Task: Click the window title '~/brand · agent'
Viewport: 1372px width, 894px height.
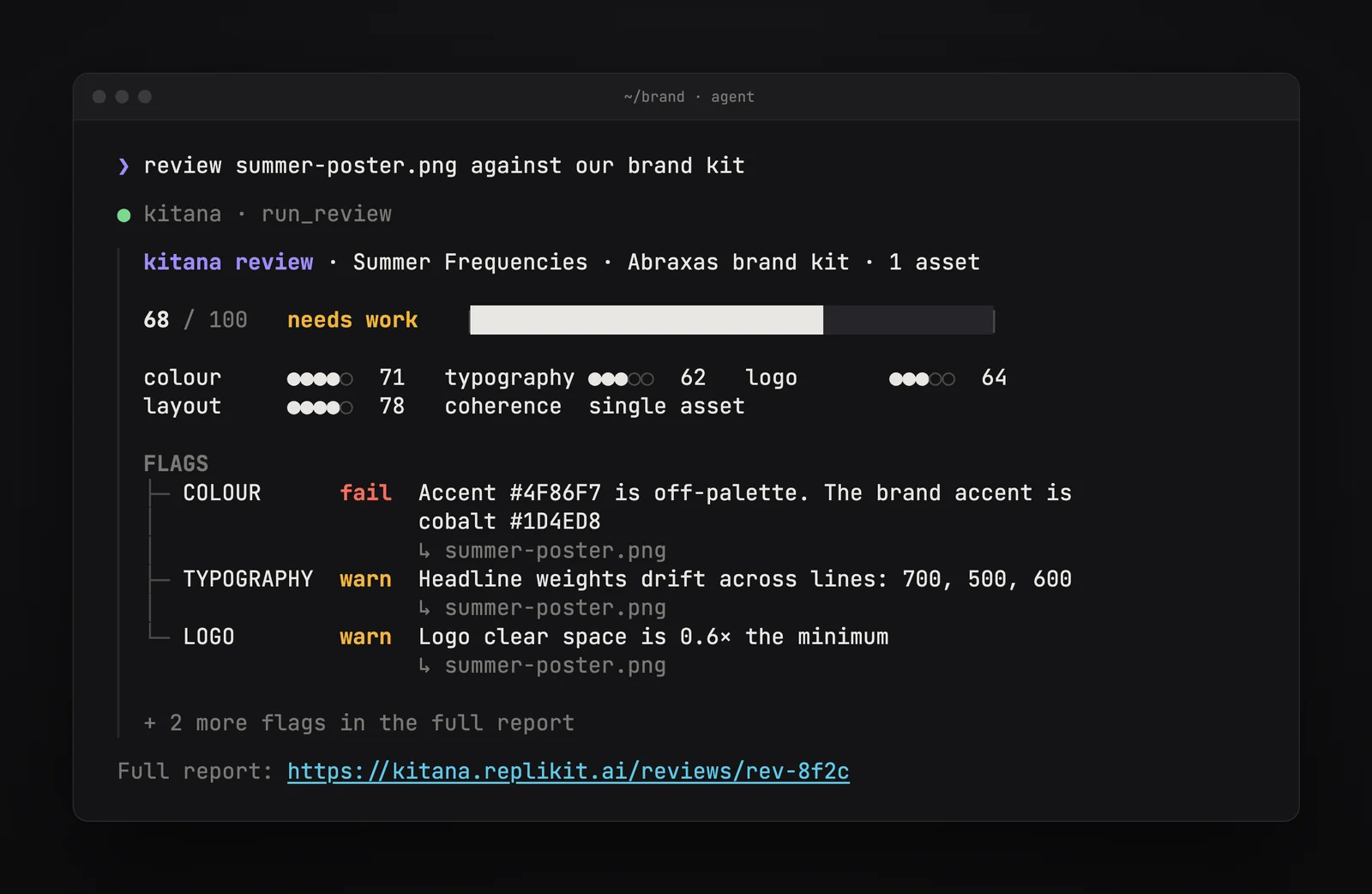Action: (x=689, y=97)
